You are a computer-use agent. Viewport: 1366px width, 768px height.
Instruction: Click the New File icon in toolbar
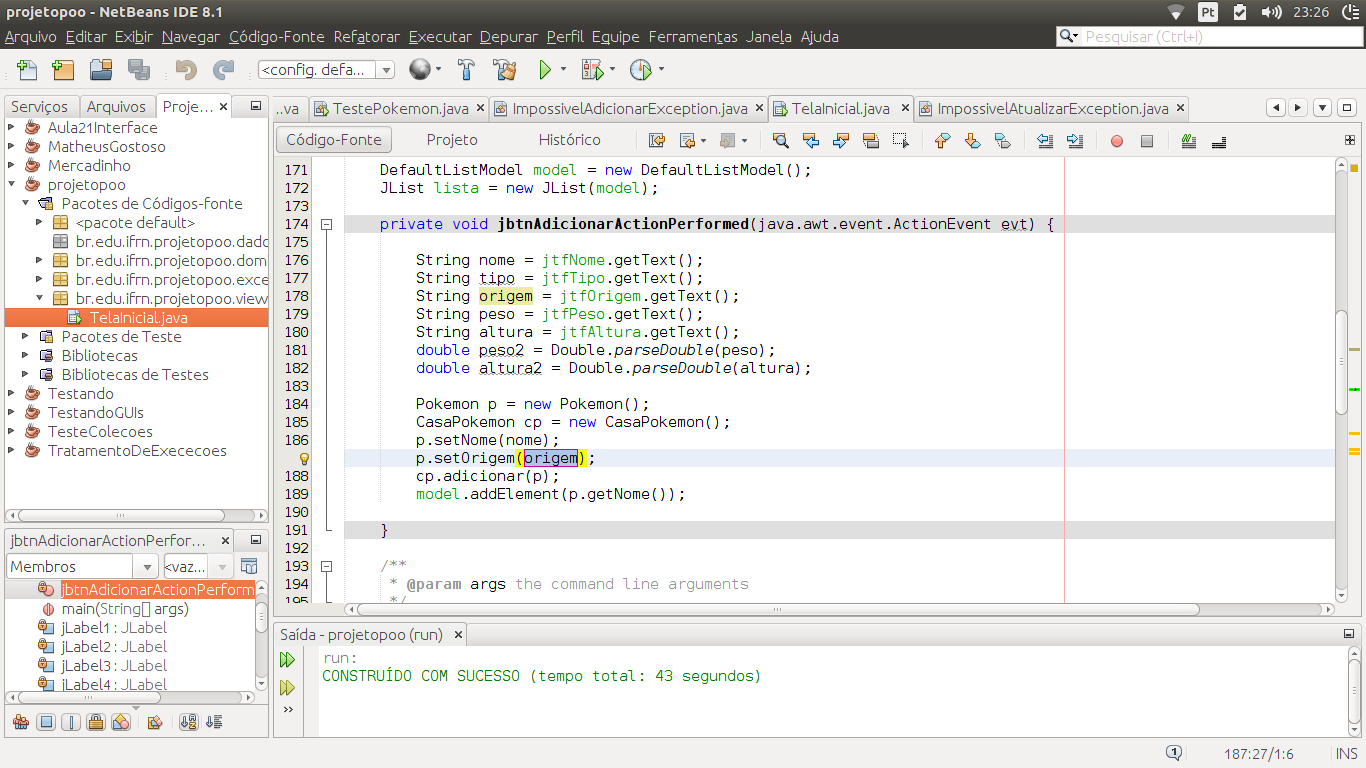coord(27,70)
